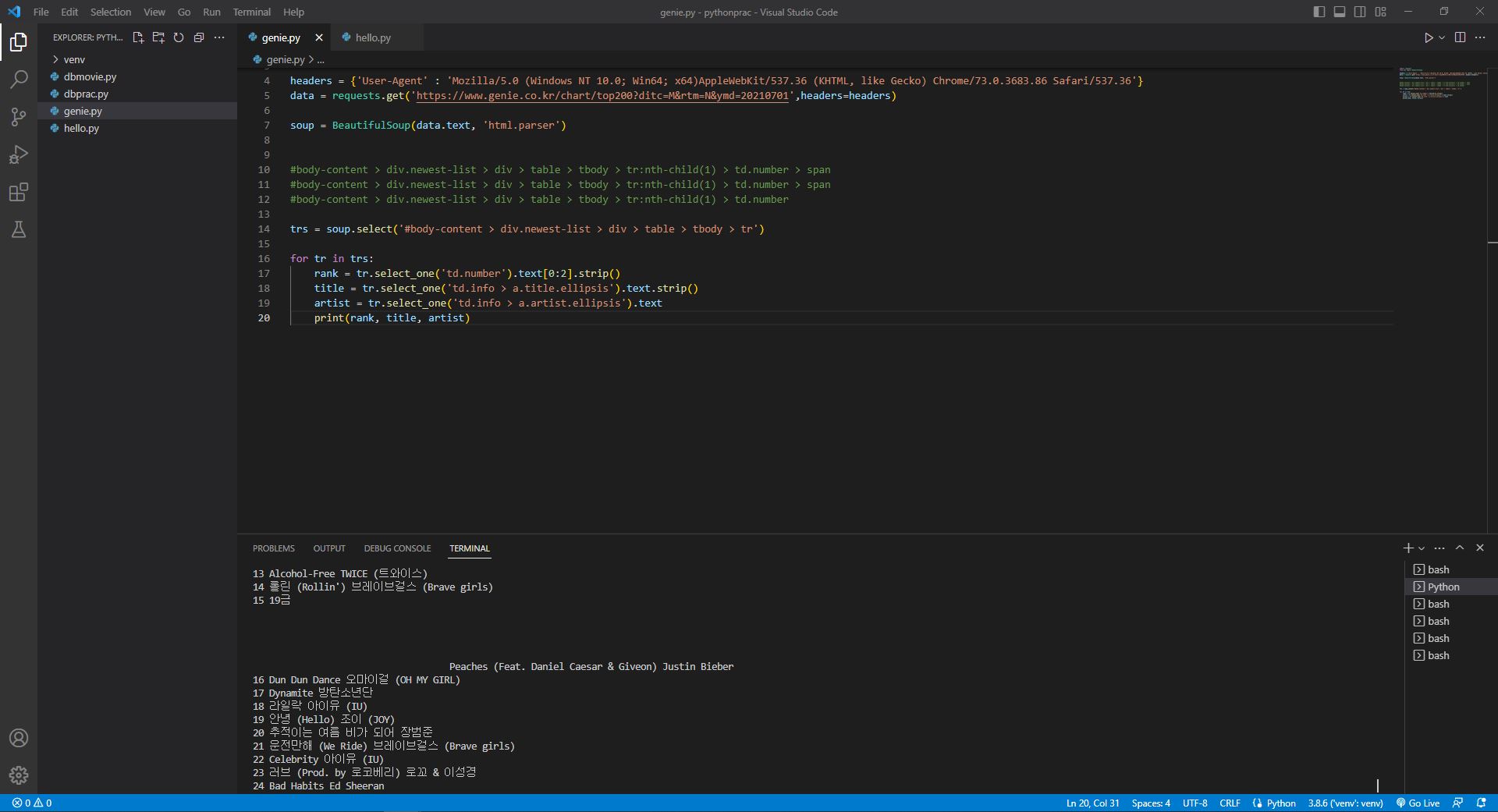Open the Run menu
Screen dimensions: 1498x812
pyautogui.click(x=211, y=12)
